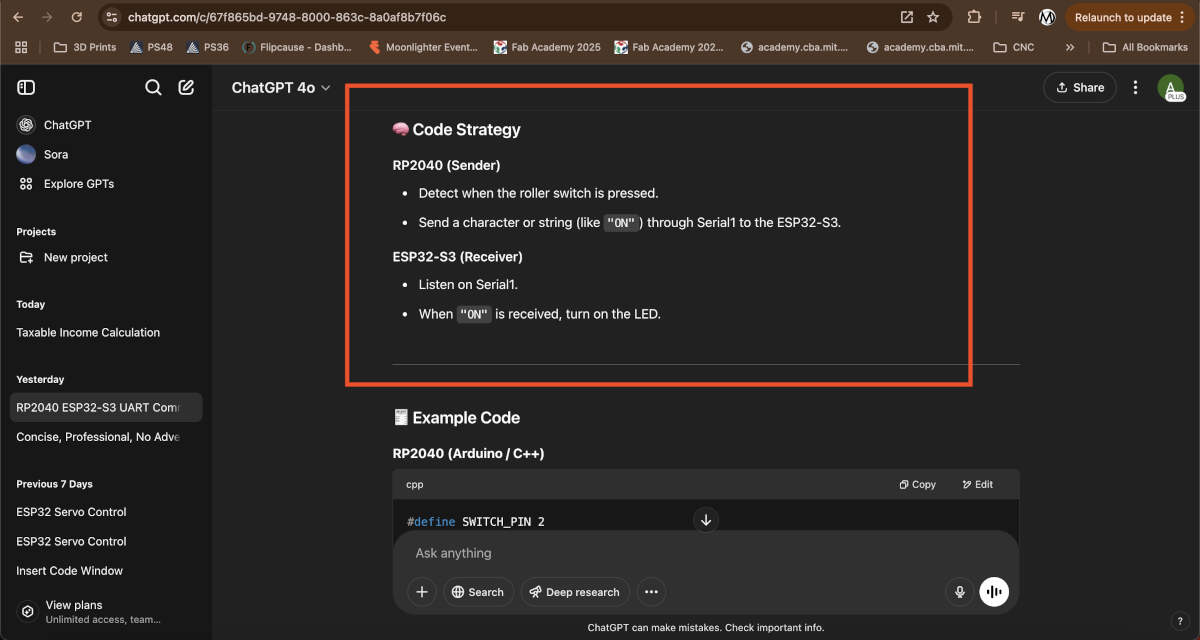The width and height of the screenshot is (1200, 640).
Task: Open more tools ellipsis in composer
Action: pyautogui.click(x=651, y=592)
